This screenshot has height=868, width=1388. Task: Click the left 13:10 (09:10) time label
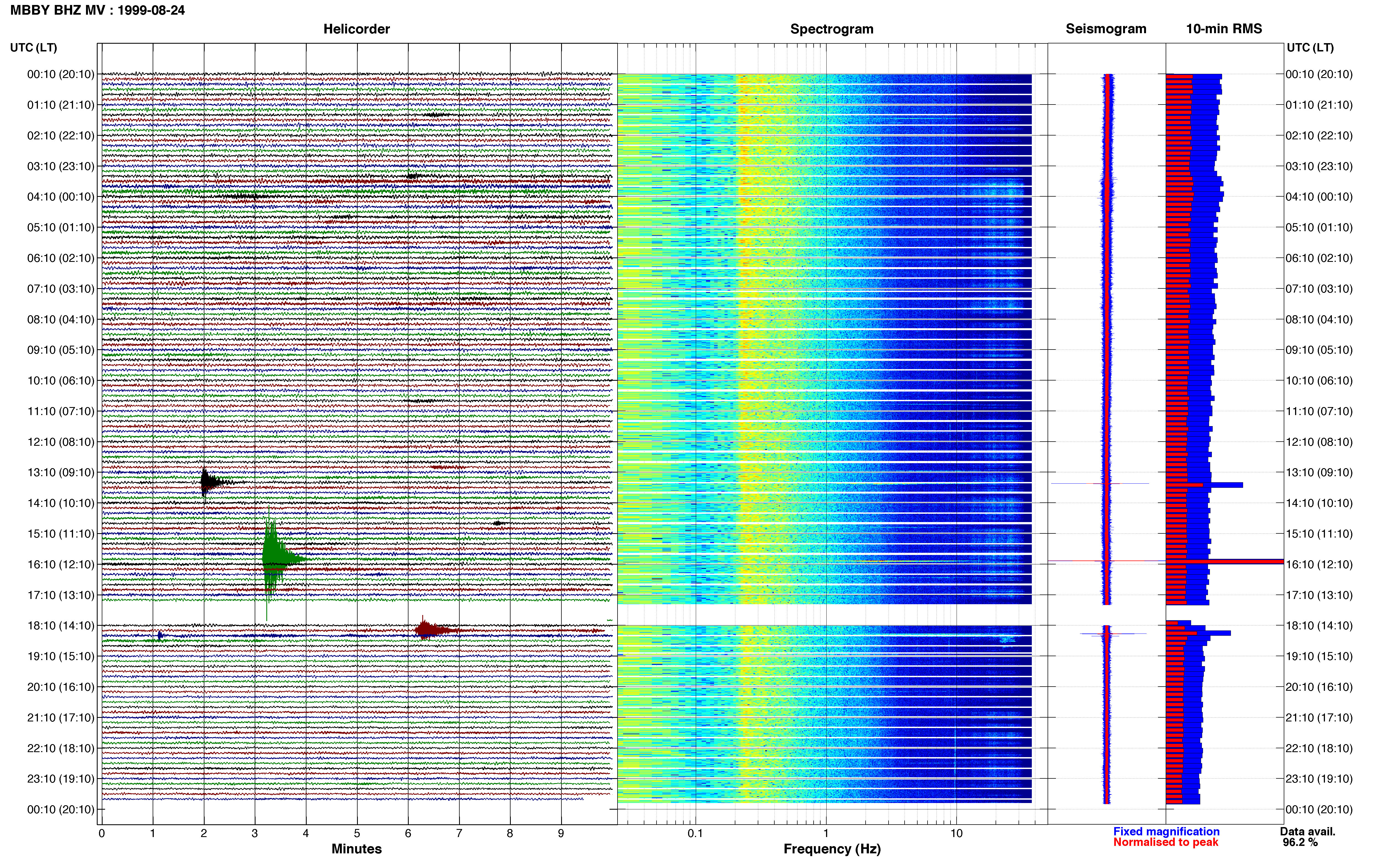[60, 473]
